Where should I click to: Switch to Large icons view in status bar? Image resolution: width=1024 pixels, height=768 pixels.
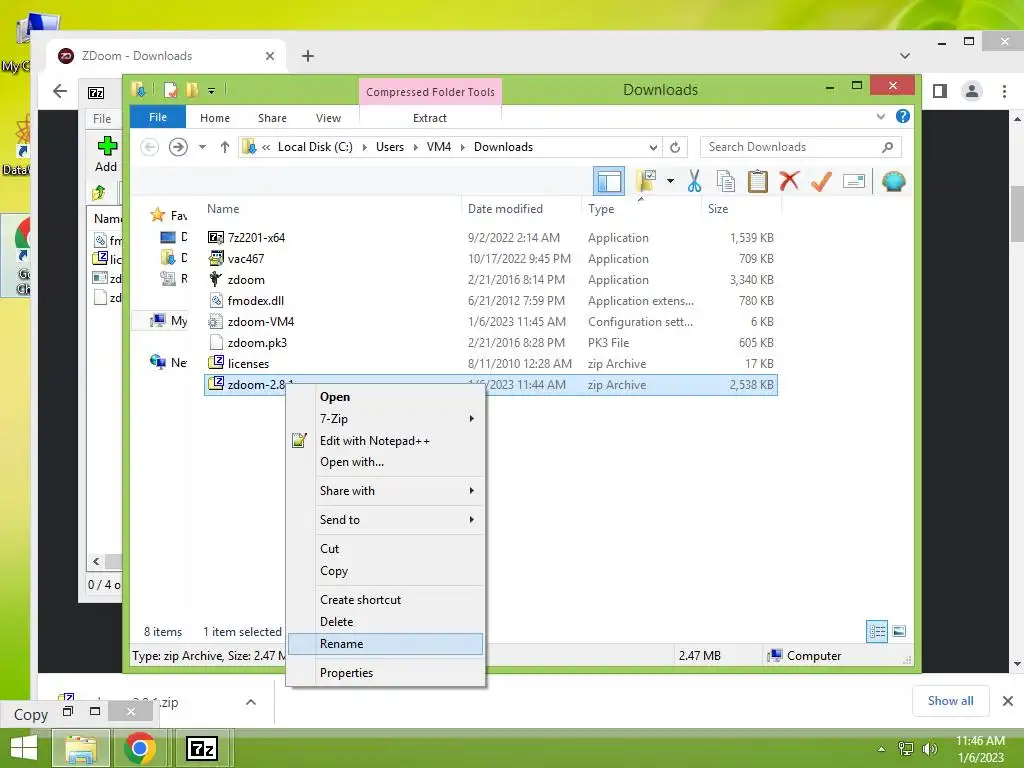(899, 631)
